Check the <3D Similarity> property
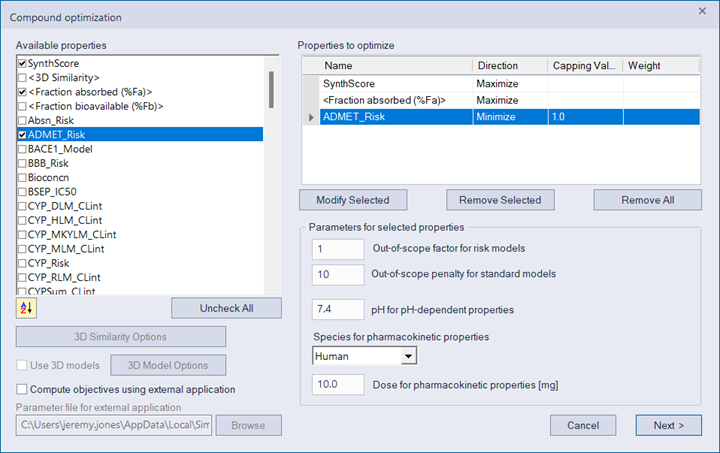720x453 pixels. 22,78
